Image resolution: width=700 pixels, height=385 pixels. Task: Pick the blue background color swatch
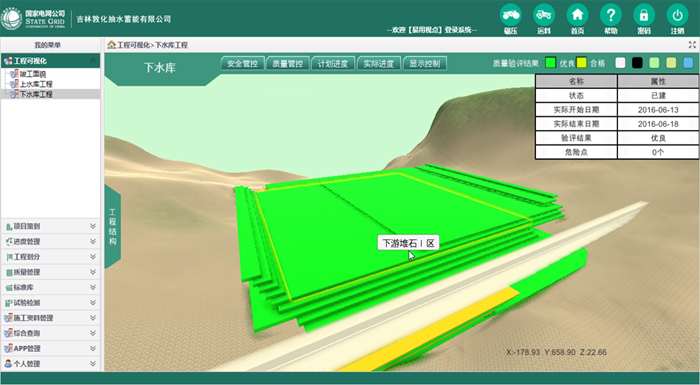point(688,63)
